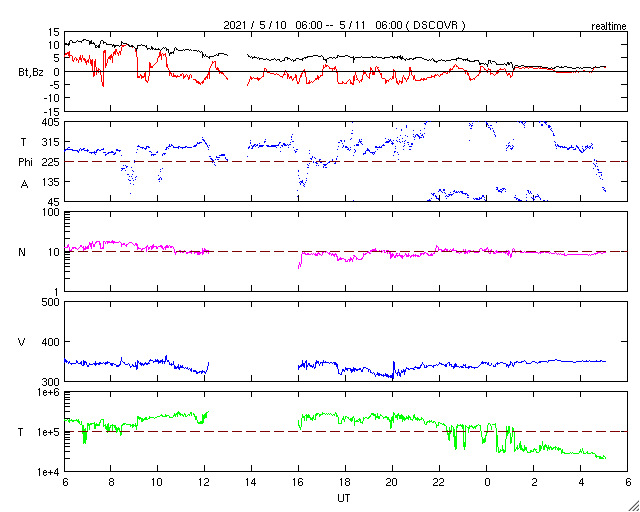Click the '22' hour tick on the UT axis
The image size is (640, 512).
(x=439, y=482)
